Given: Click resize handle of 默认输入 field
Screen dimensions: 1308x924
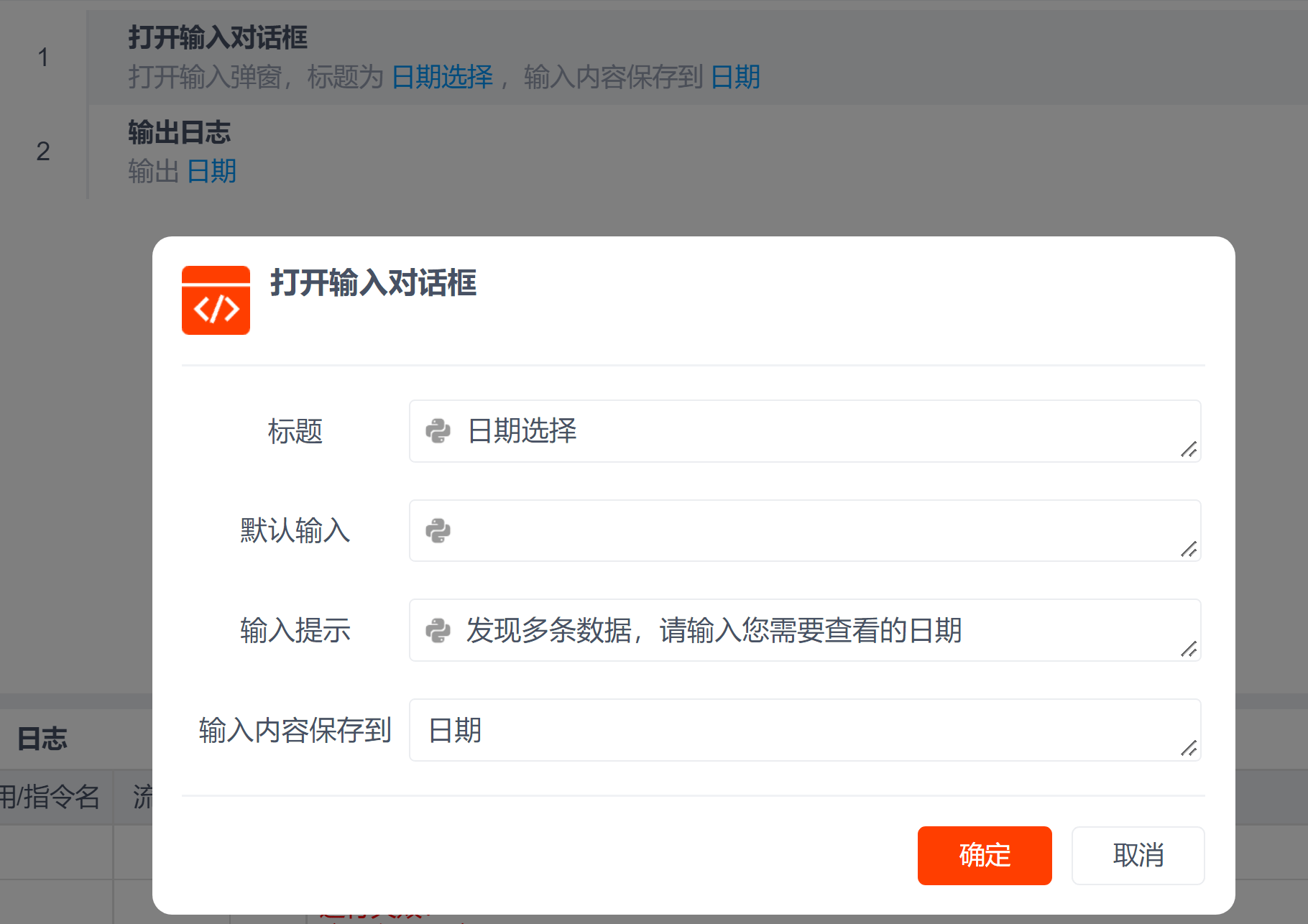Looking at the screenshot, I should (x=1189, y=550).
